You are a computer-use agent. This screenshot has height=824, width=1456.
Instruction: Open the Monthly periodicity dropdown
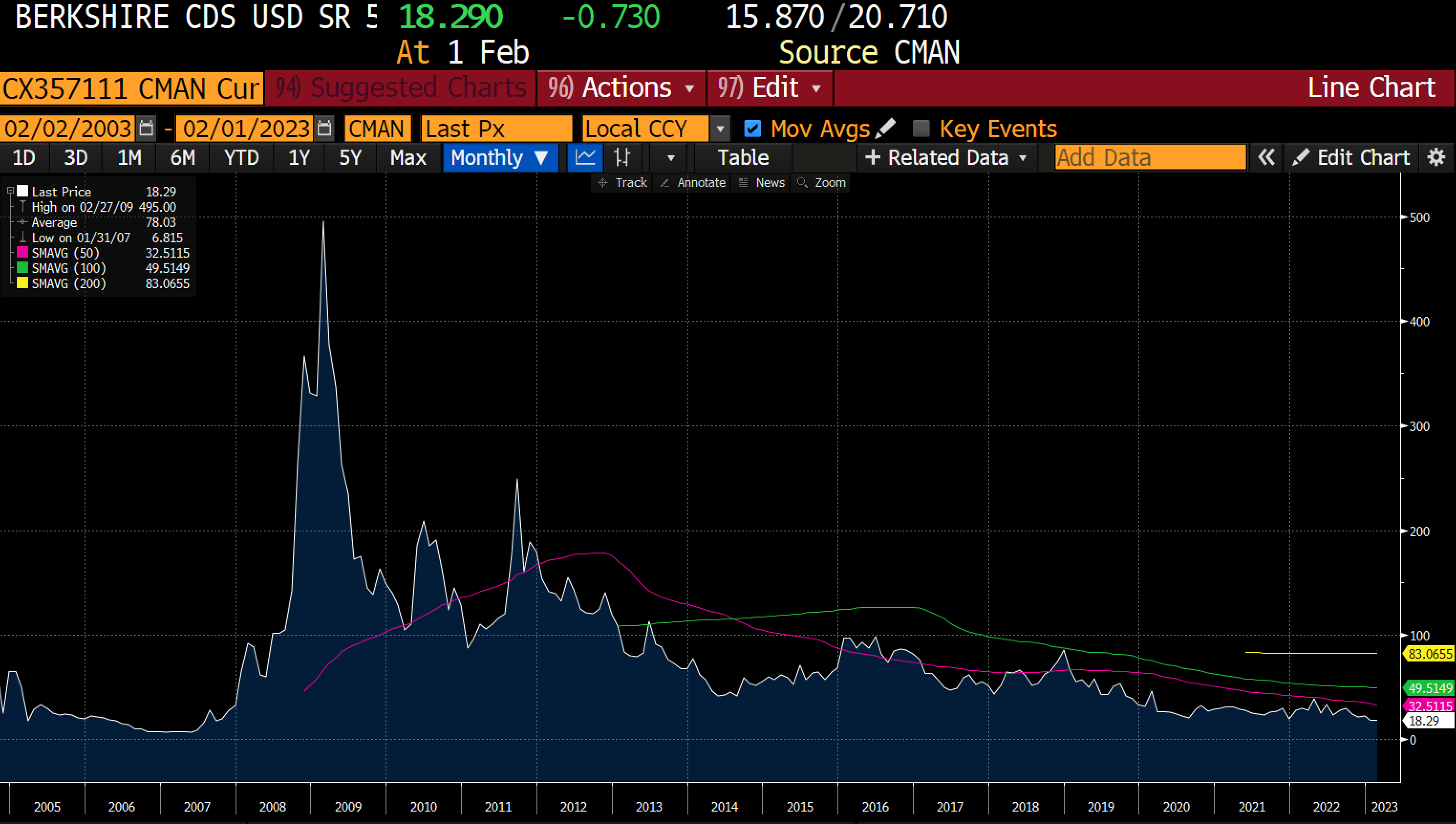pos(501,157)
